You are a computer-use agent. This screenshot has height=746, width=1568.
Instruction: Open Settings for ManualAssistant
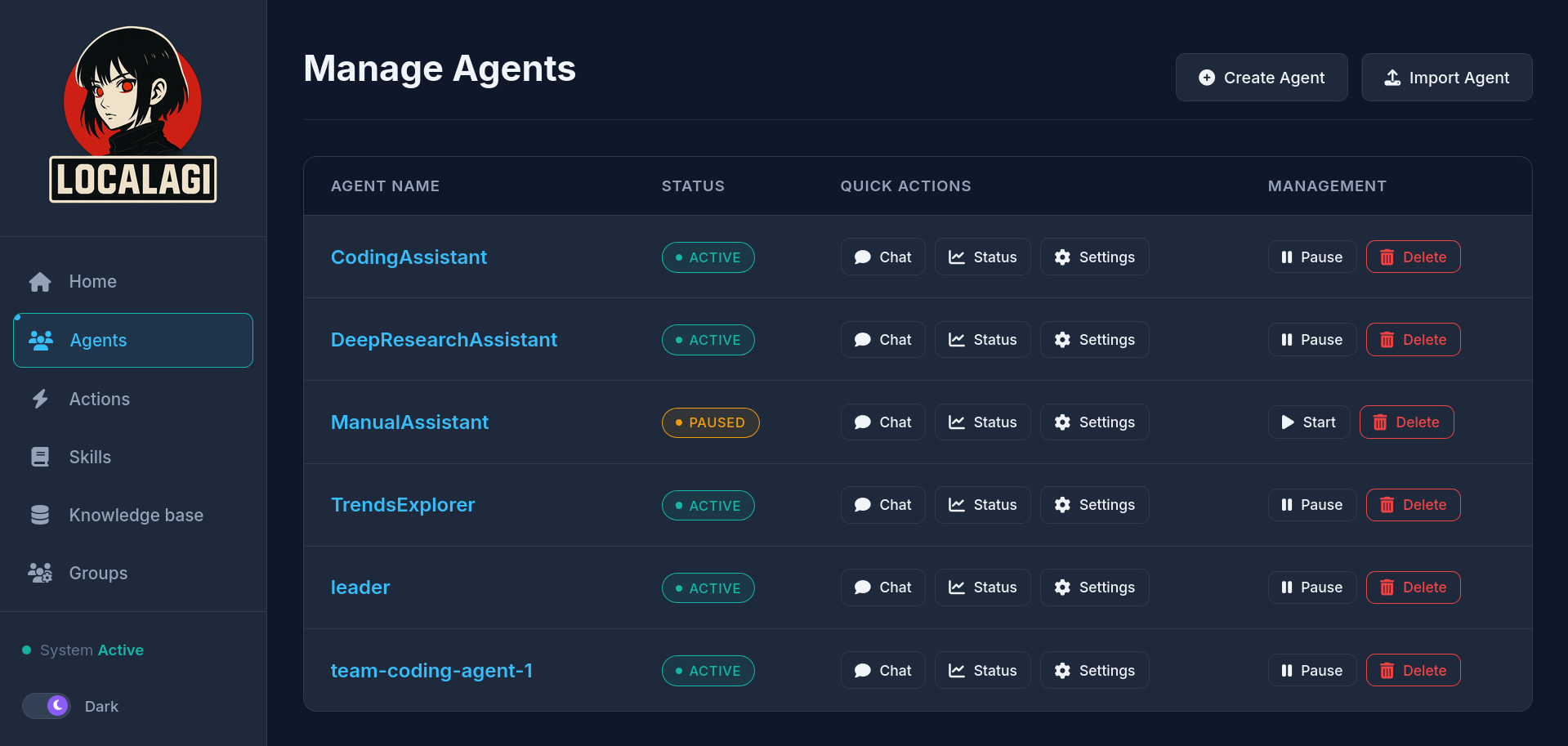click(x=1094, y=422)
